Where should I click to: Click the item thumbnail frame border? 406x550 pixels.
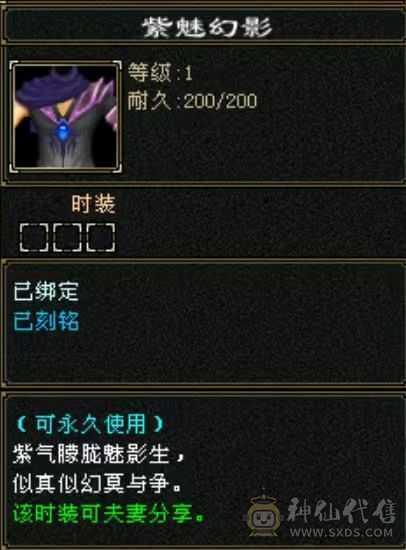click(66, 63)
